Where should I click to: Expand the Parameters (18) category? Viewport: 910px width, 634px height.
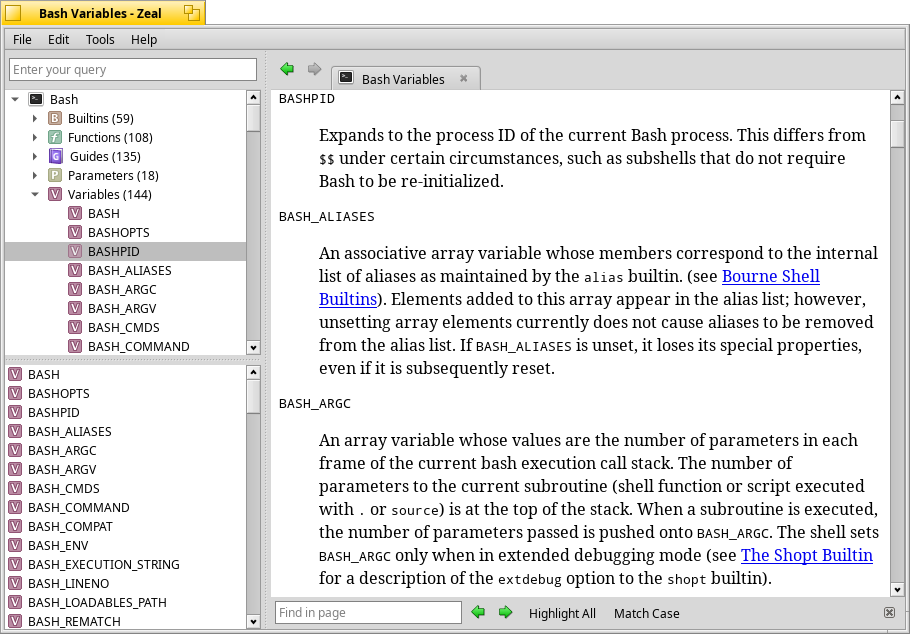pyautogui.click(x=35, y=175)
